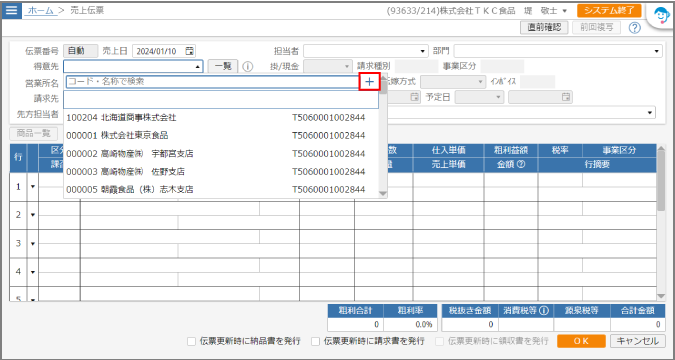Image resolution: width=675 pixels, height=360 pixels.
Task: Click info icon next to 消費税等
Action: [544, 310]
